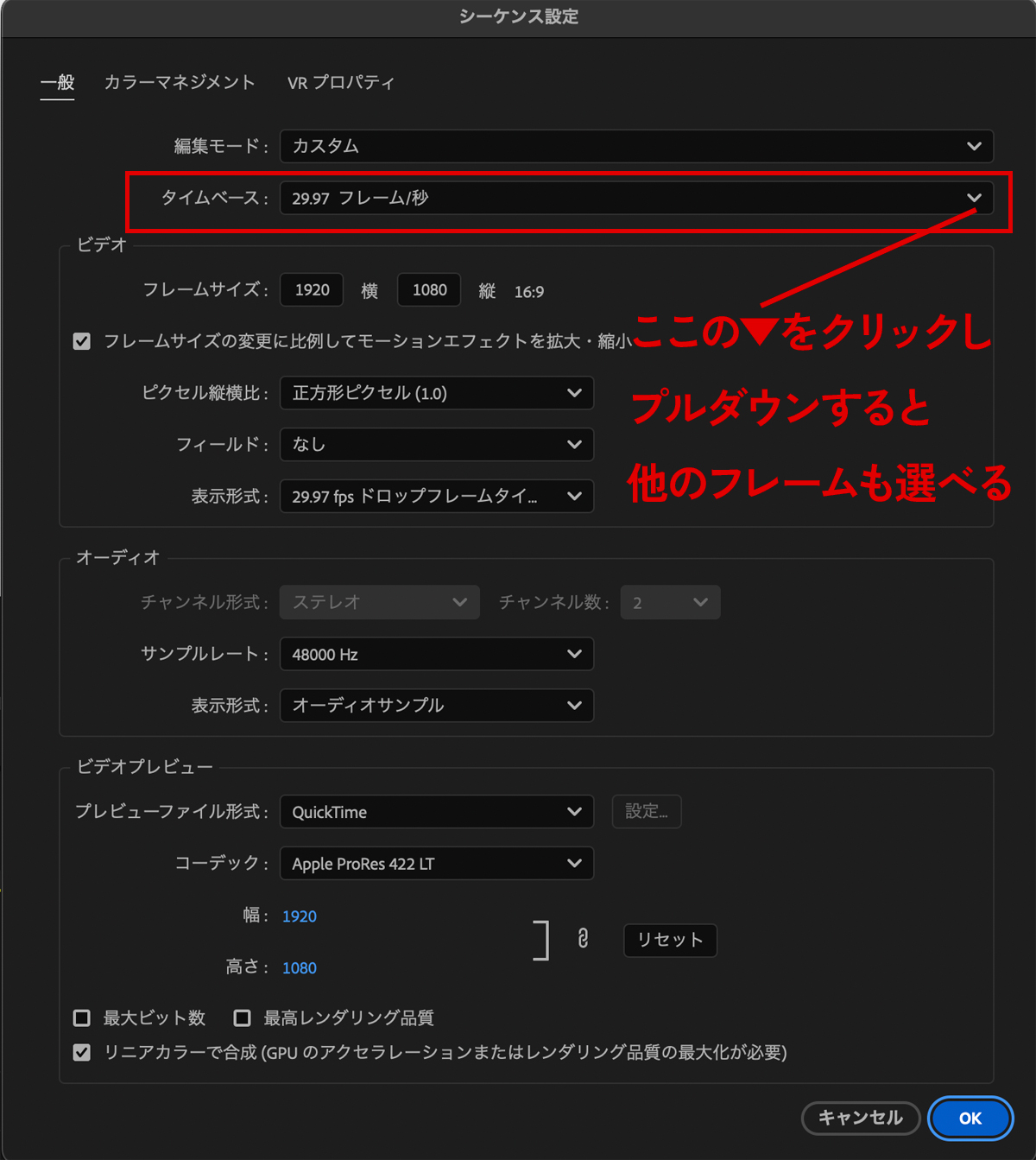1036x1160 pixels.
Task: Open the ピクセル縦横比 dropdown
Action: click(x=436, y=393)
